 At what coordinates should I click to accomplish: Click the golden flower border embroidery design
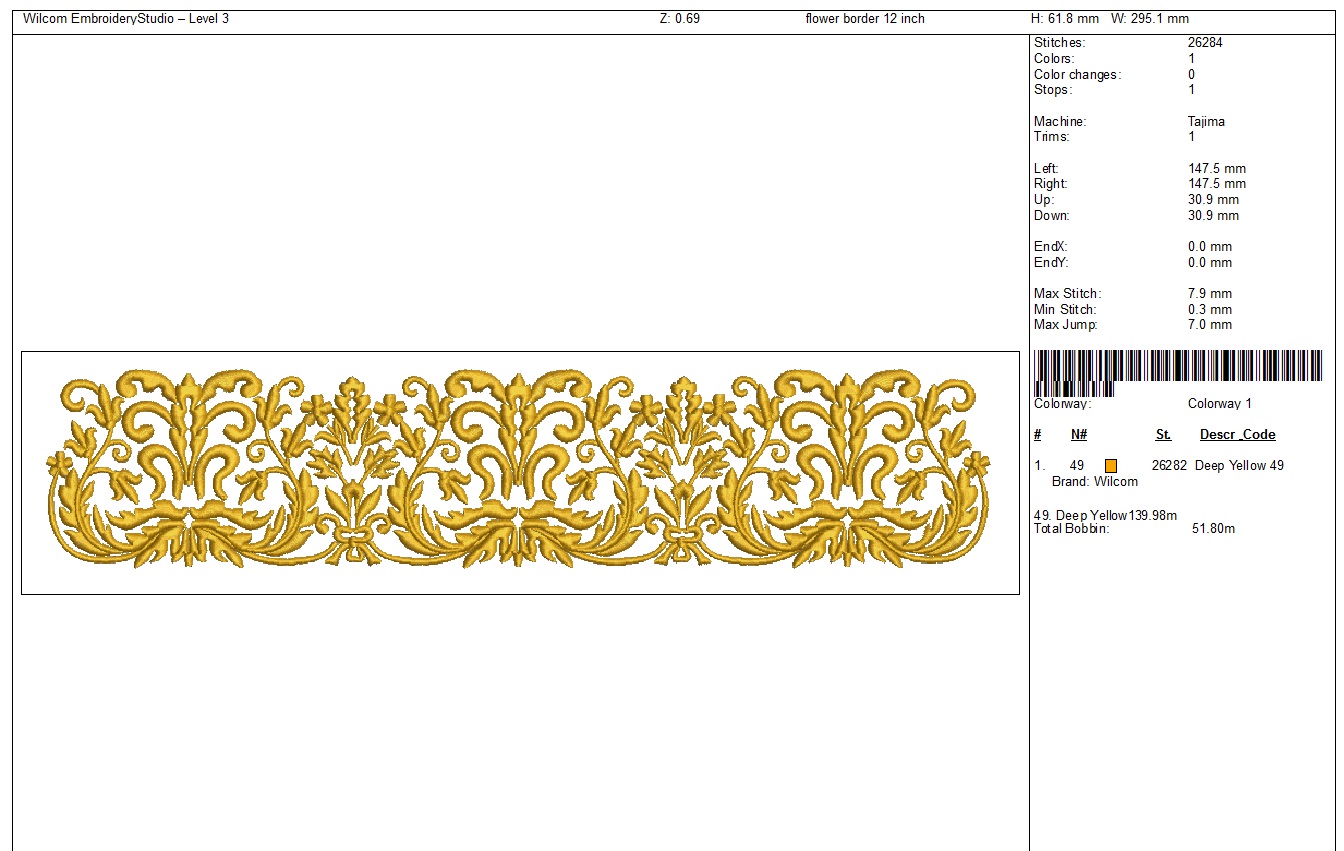pyautogui.click(x=519, y=472)
